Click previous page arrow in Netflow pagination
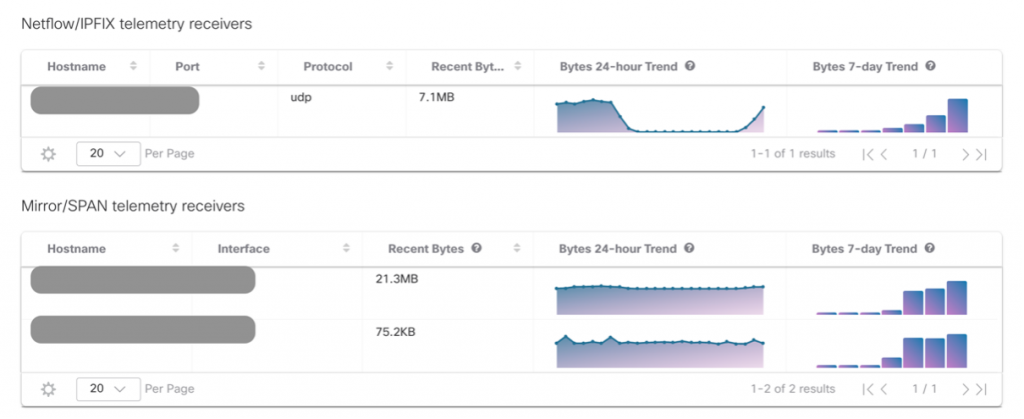This screenshot has width=1024, height=419. point(884,154)
